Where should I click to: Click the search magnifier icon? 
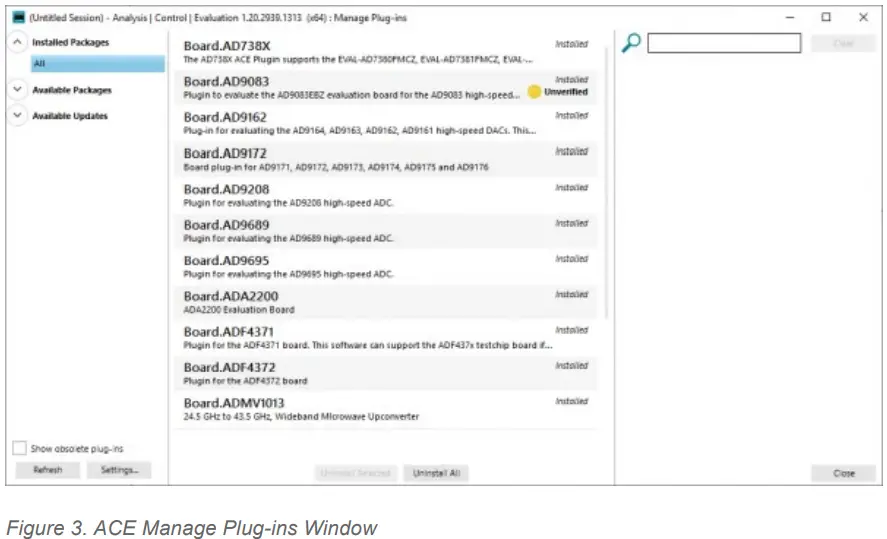pyautogui.click(x=631, y=43)
